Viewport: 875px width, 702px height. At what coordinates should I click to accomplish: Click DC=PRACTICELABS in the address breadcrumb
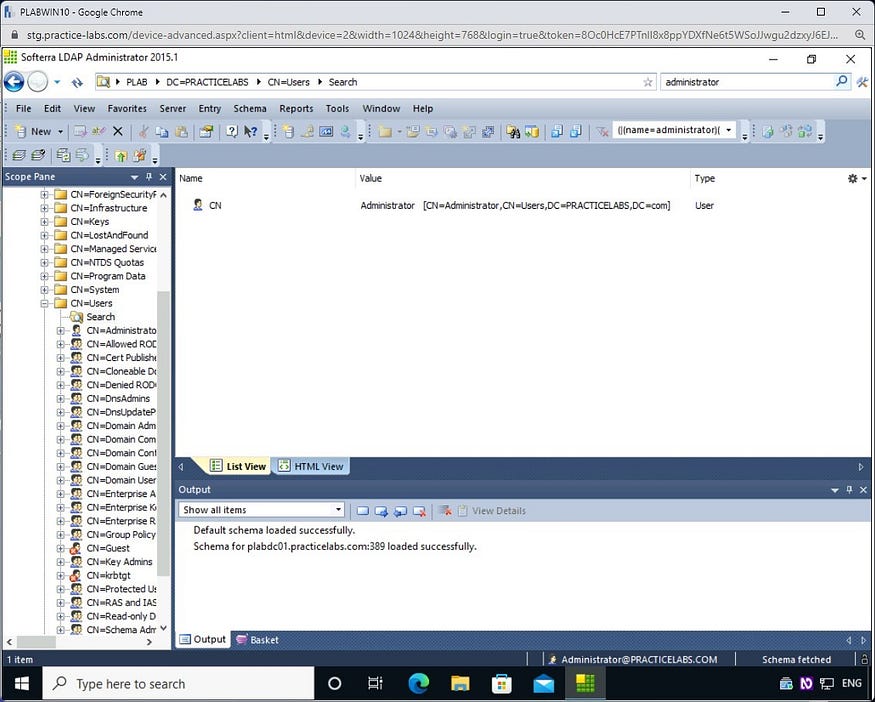pos(207,82)
